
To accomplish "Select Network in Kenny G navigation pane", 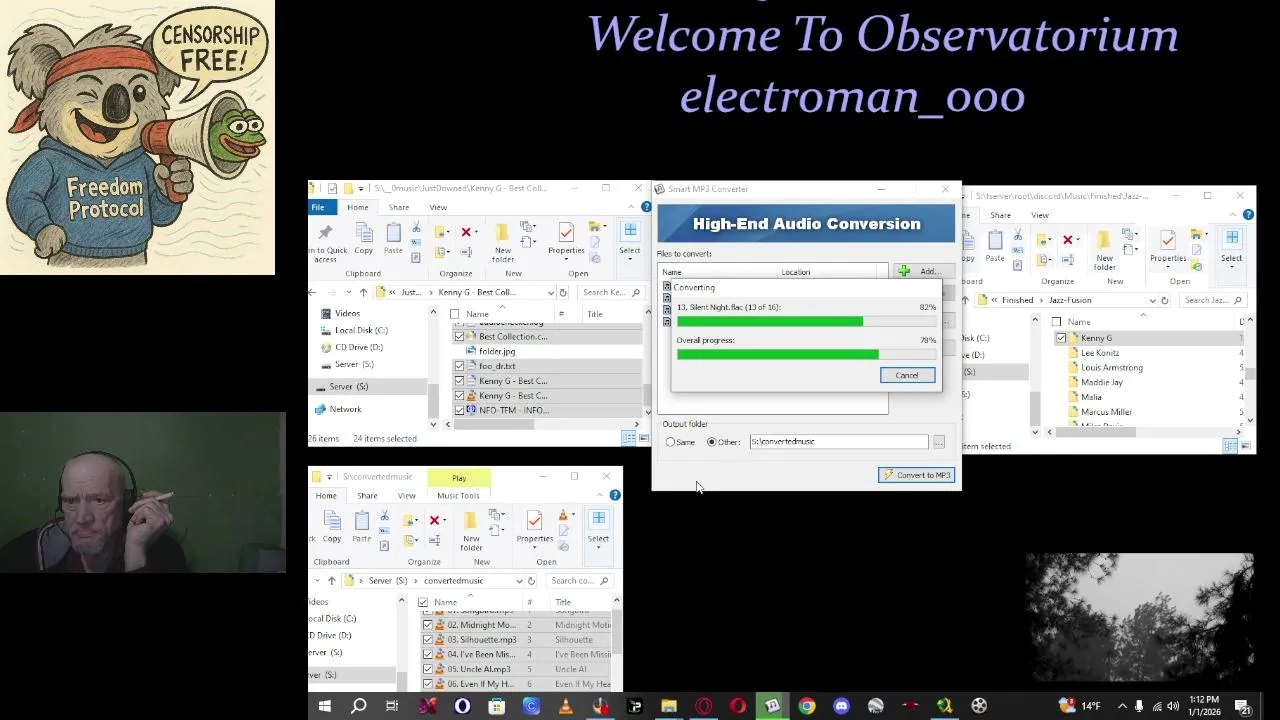I will (x=345, y=409).
